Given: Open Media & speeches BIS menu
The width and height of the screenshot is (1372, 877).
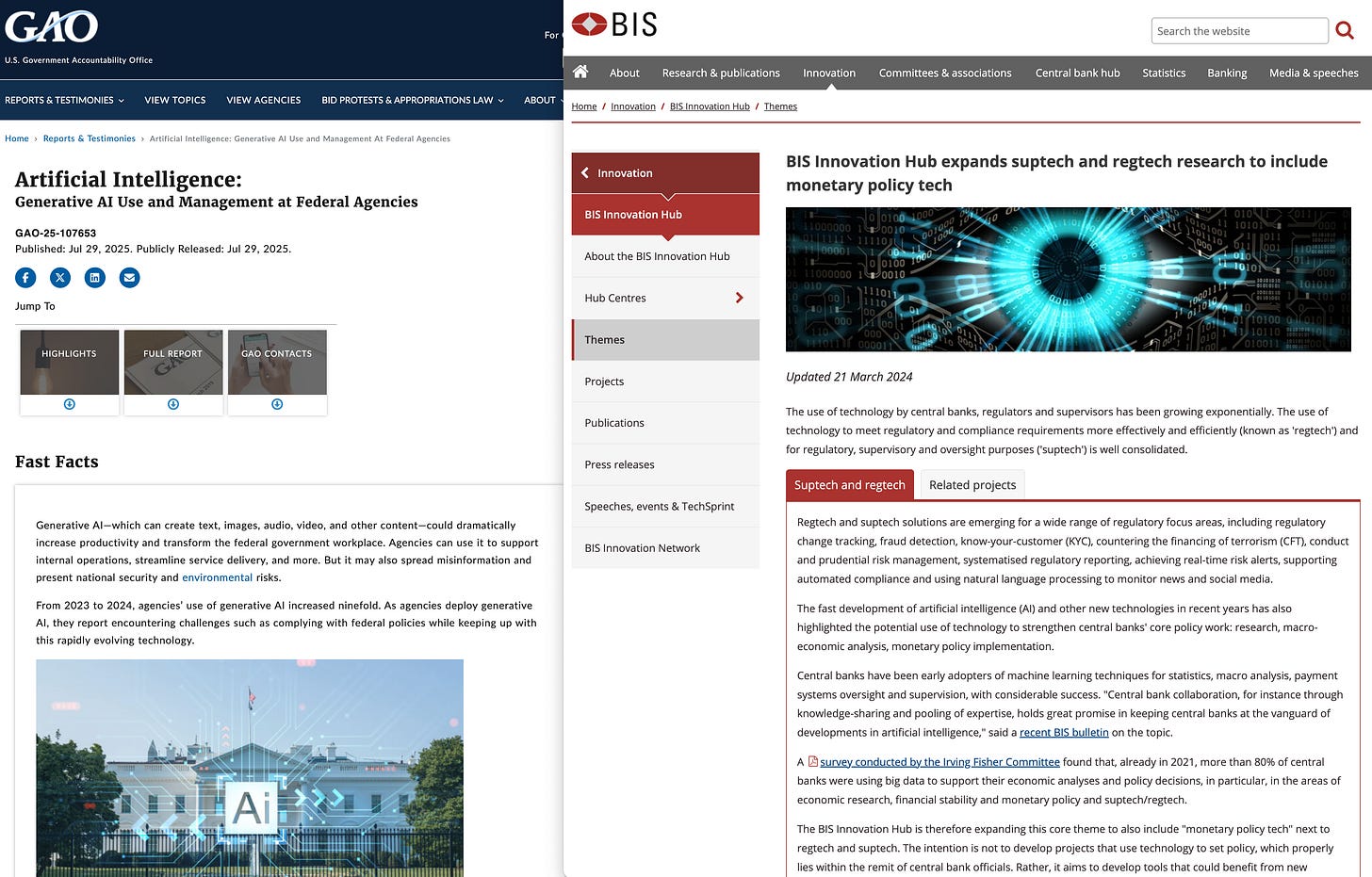Looking at the screenshot, I should point(1314,73).
